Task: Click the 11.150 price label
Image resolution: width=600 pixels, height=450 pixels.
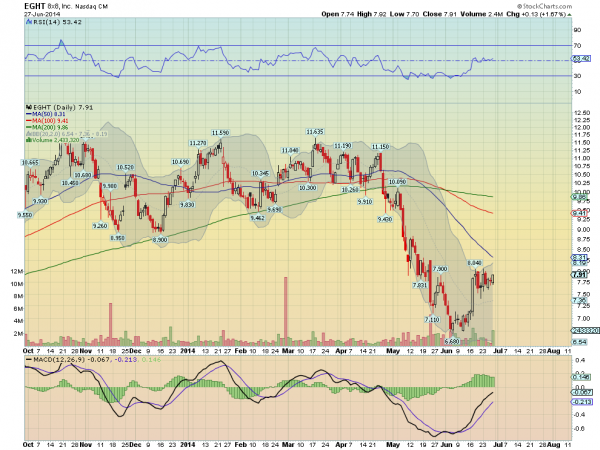Action: pos(380,147)
